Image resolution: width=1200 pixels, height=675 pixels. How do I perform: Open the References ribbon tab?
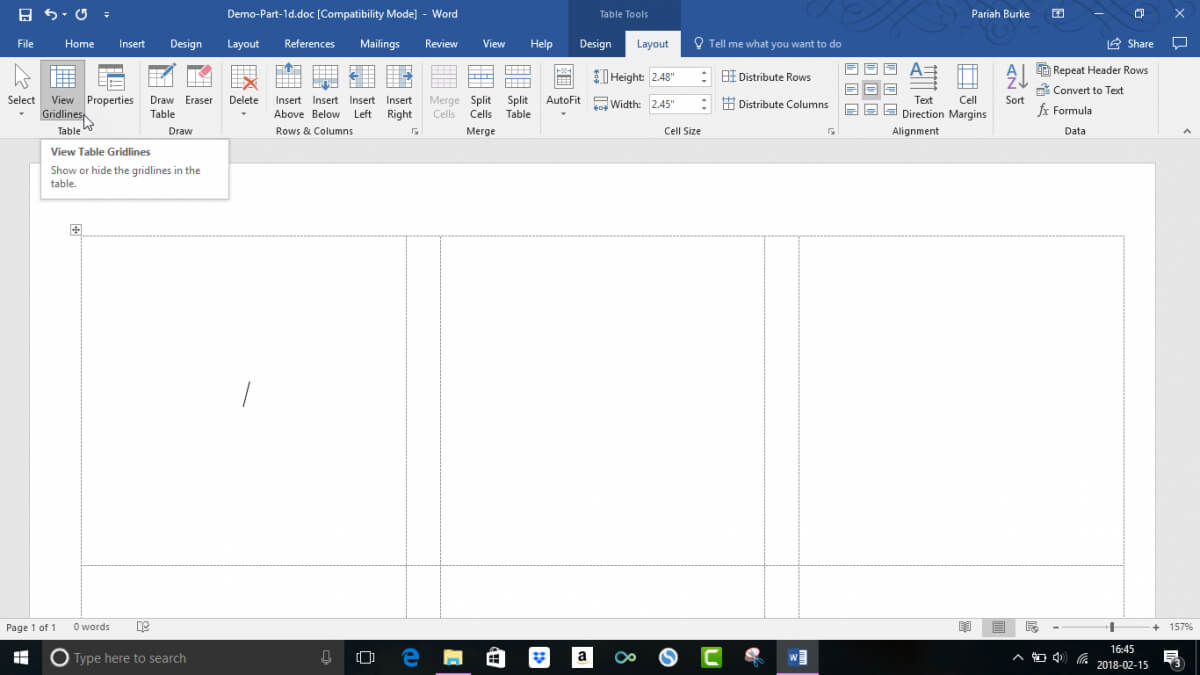pyautogui.click(x=309, y=44)
